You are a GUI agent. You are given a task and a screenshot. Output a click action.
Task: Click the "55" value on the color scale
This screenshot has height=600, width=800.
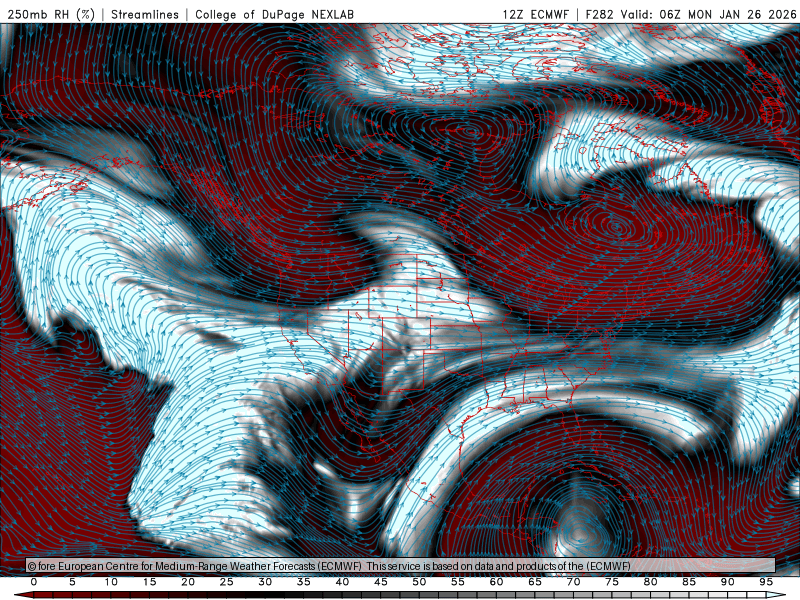point(458,582)
